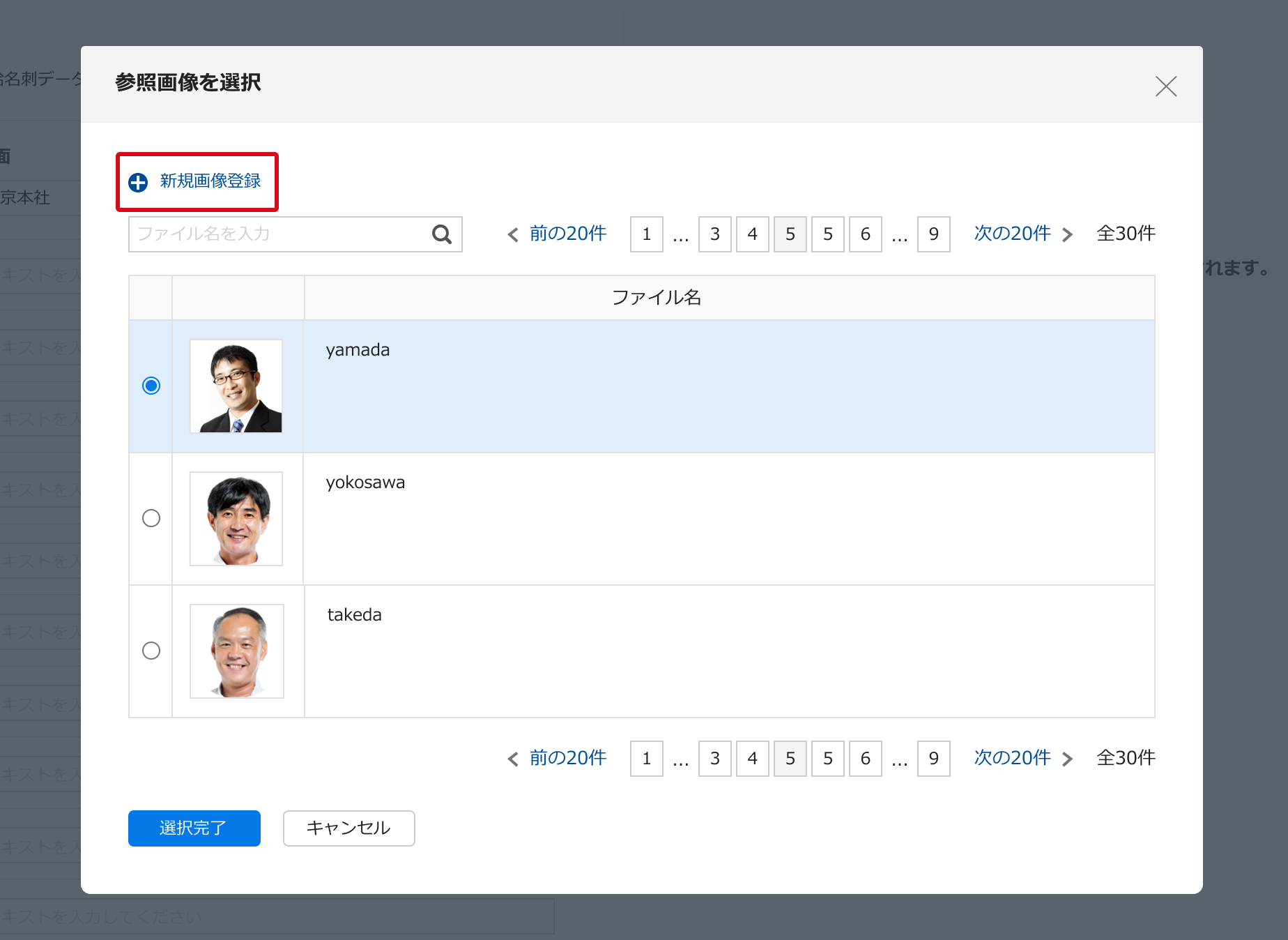Click the yamada portrait thumbnail
This screenshot has width=1288, height=940.
click(x=236, y=386)
